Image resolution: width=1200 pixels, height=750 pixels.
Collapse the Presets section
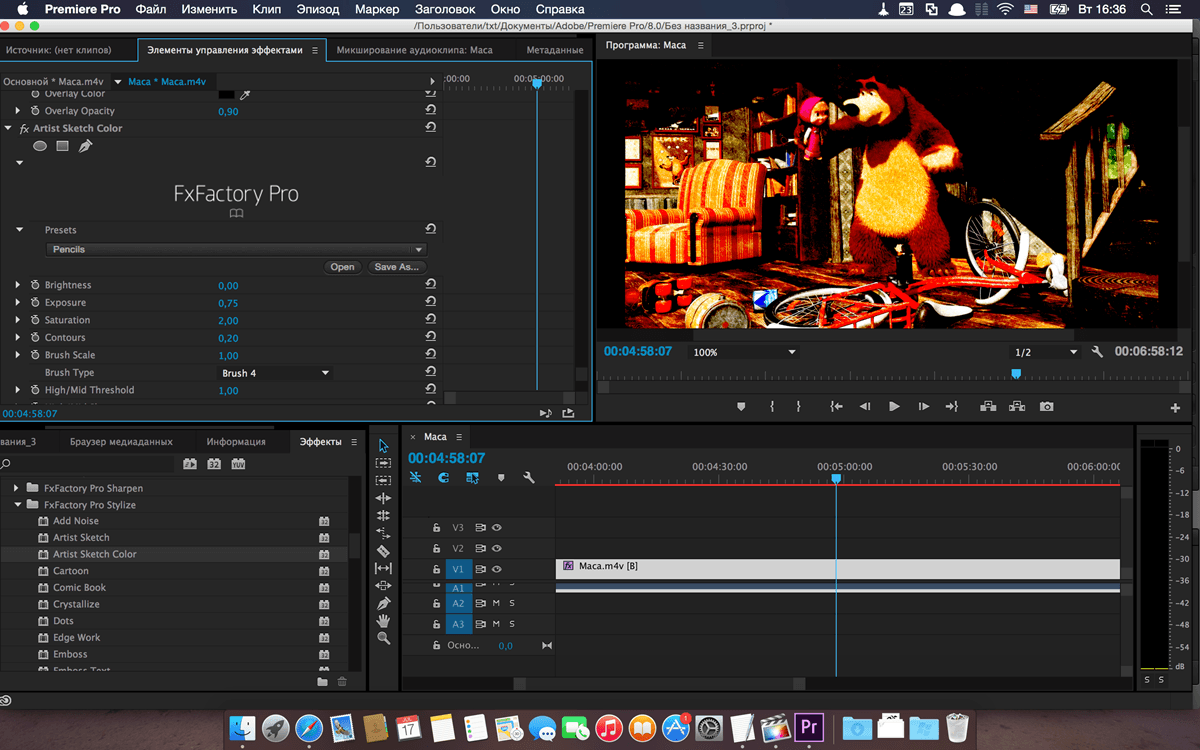pyautogui.click(x=19, y=230)
